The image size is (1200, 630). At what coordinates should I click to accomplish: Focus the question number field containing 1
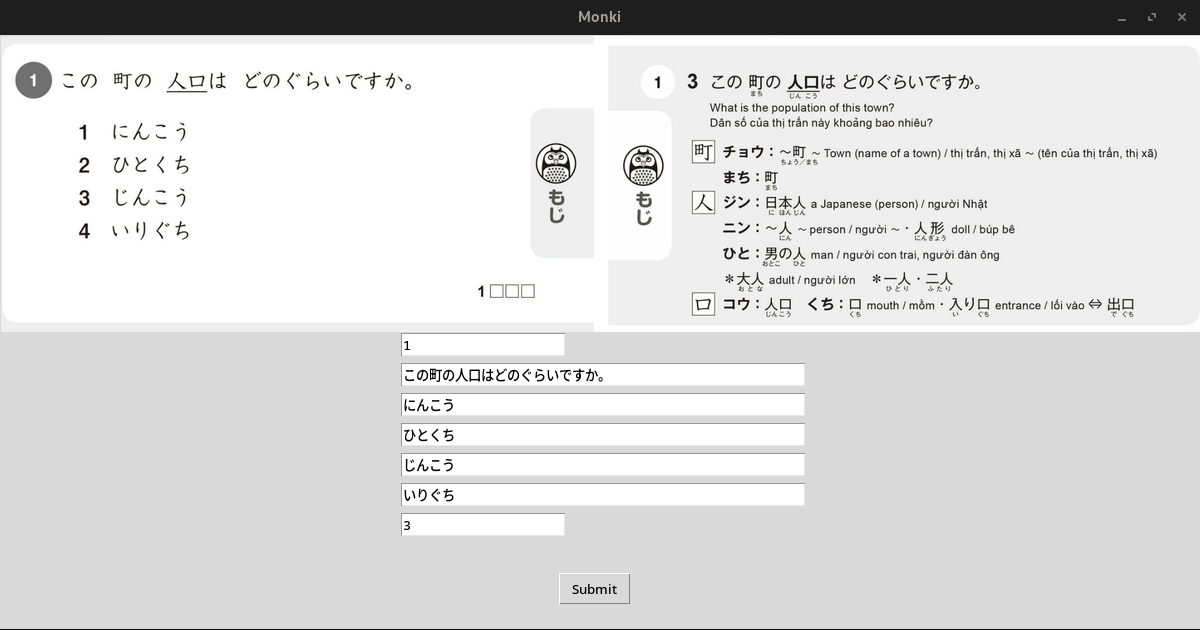pyautogui.click(x=483, y=345)
